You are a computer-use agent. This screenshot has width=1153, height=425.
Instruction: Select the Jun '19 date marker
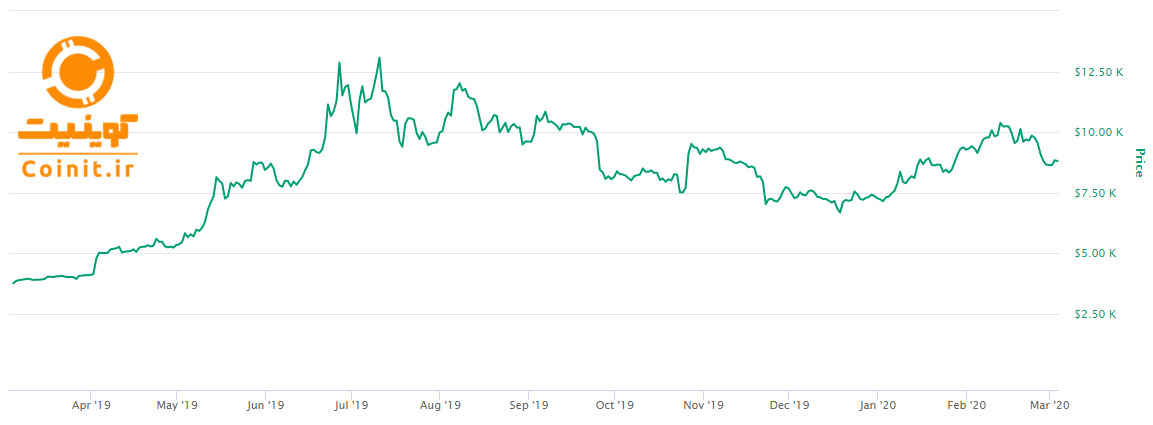pyautogui.click(x=265, y=406)
